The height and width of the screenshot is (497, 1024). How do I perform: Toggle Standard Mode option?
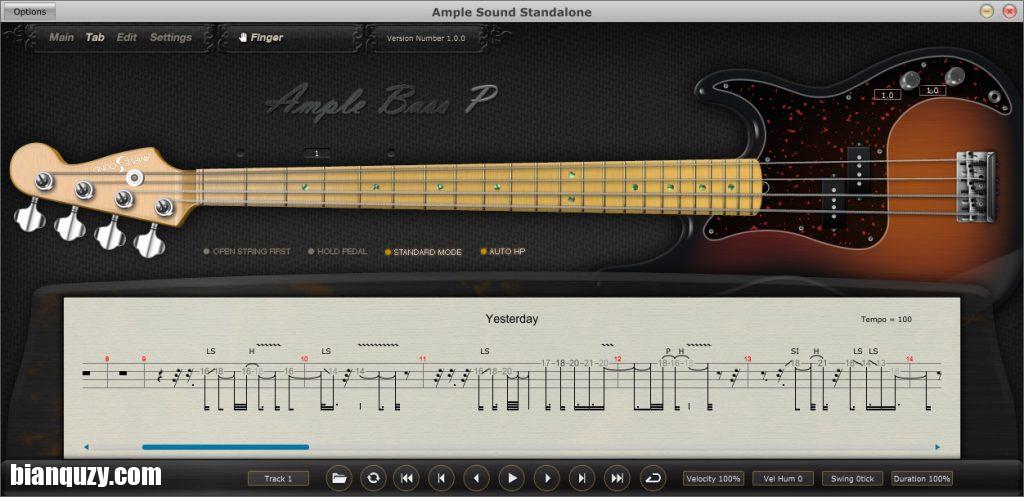point(423,251)
